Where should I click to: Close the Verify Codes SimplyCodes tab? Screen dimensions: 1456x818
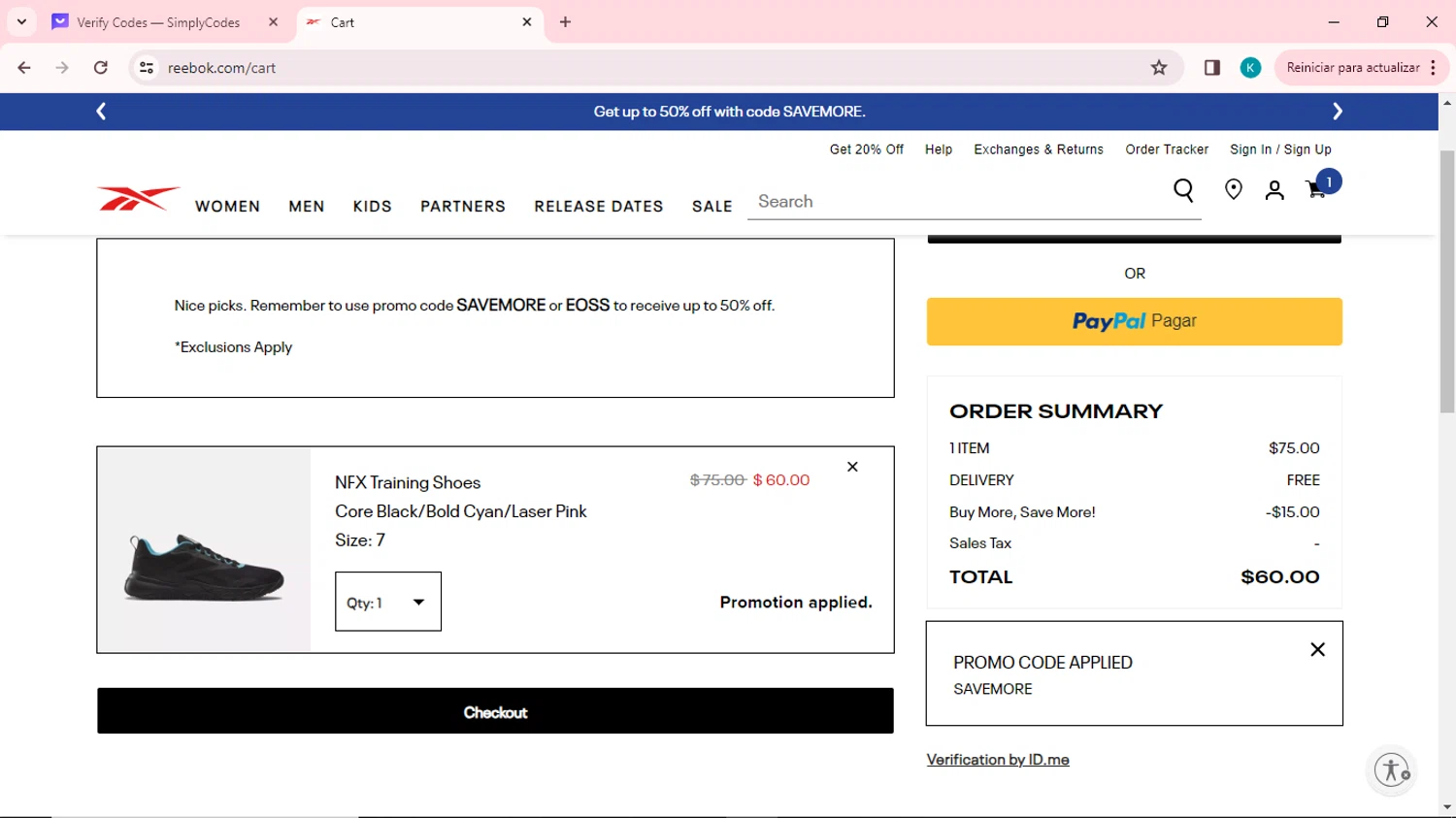point(273,21)
